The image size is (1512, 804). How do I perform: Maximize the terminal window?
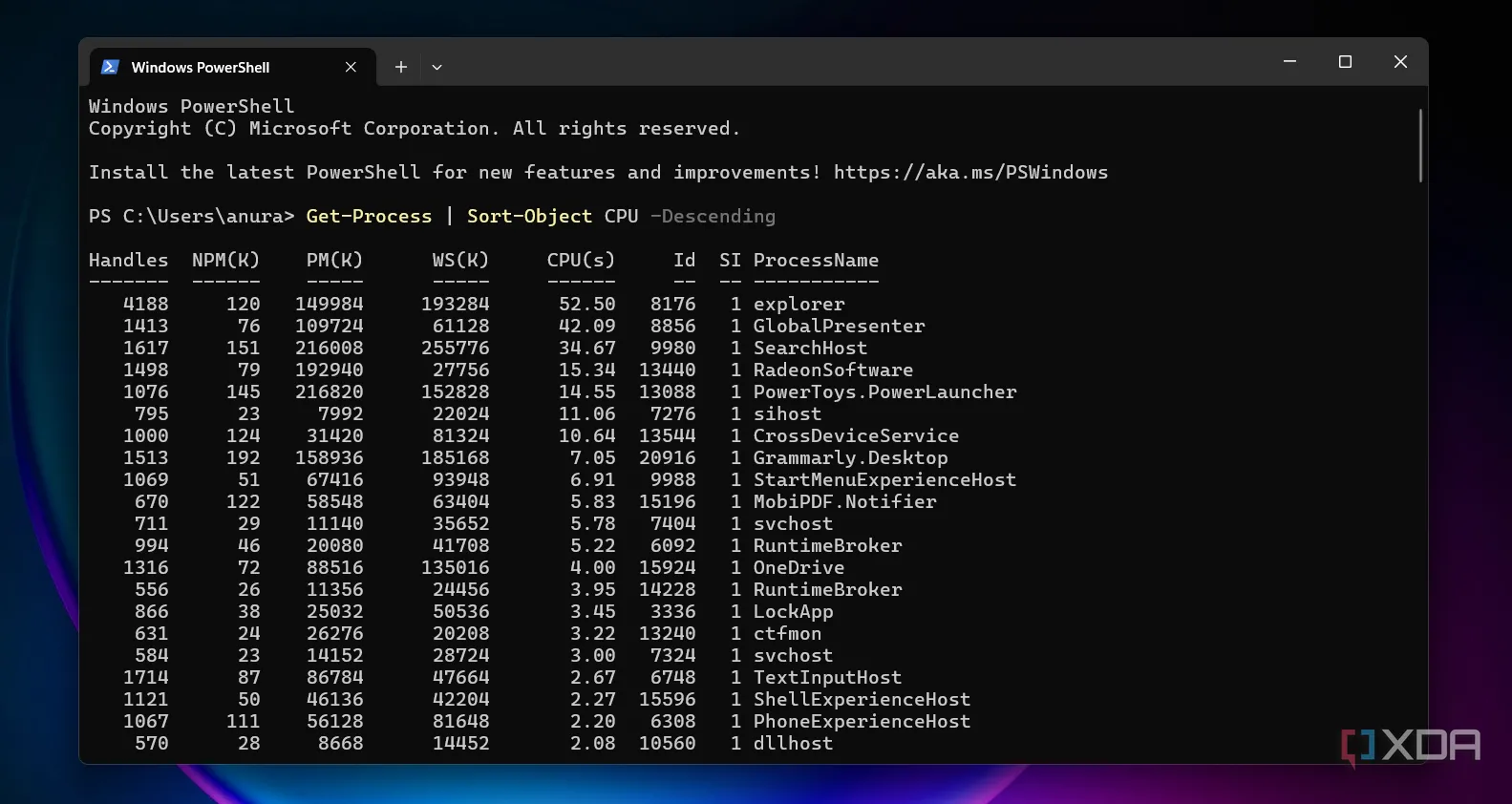[x=1345, y=61]
